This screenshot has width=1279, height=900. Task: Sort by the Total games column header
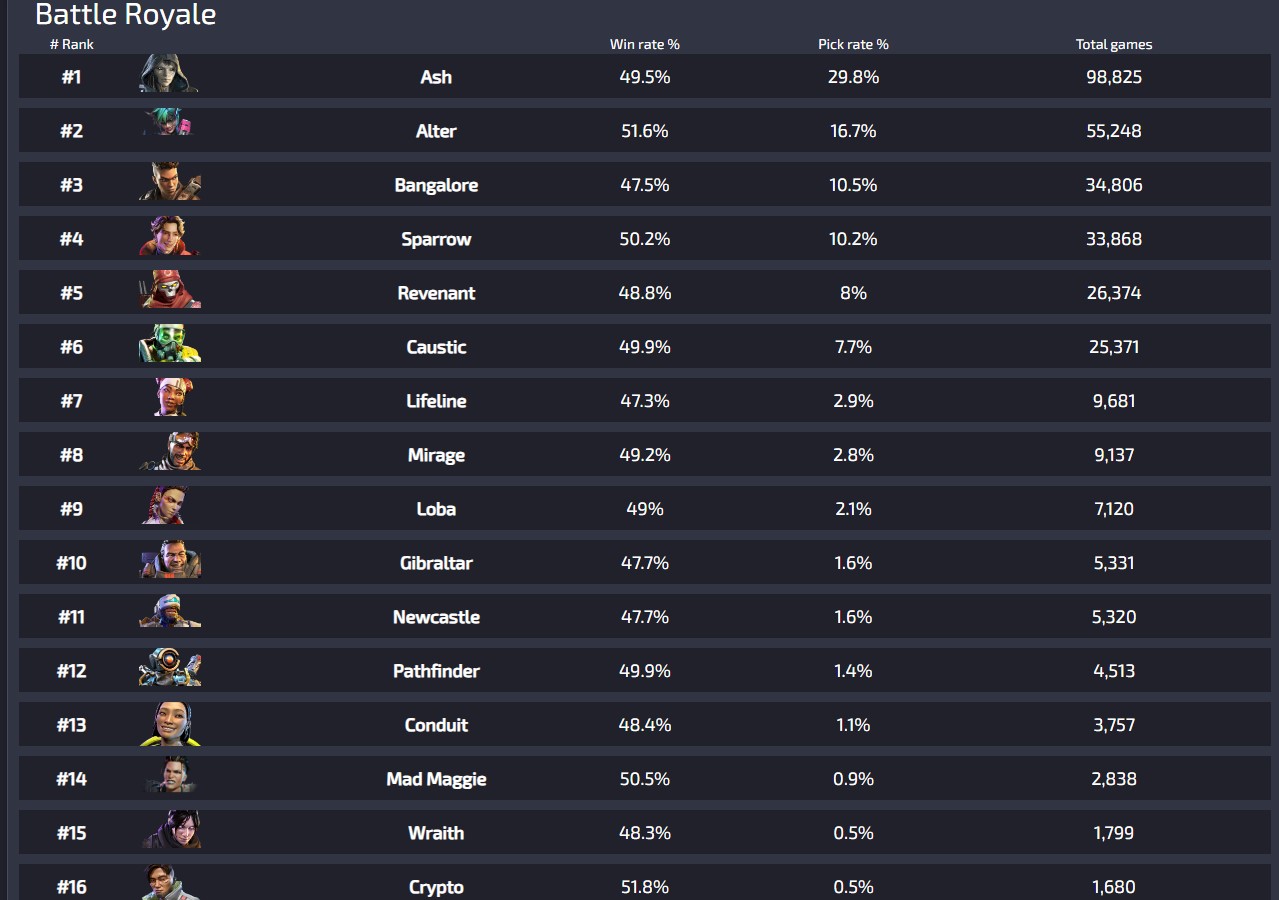(x=1114, y=44)
